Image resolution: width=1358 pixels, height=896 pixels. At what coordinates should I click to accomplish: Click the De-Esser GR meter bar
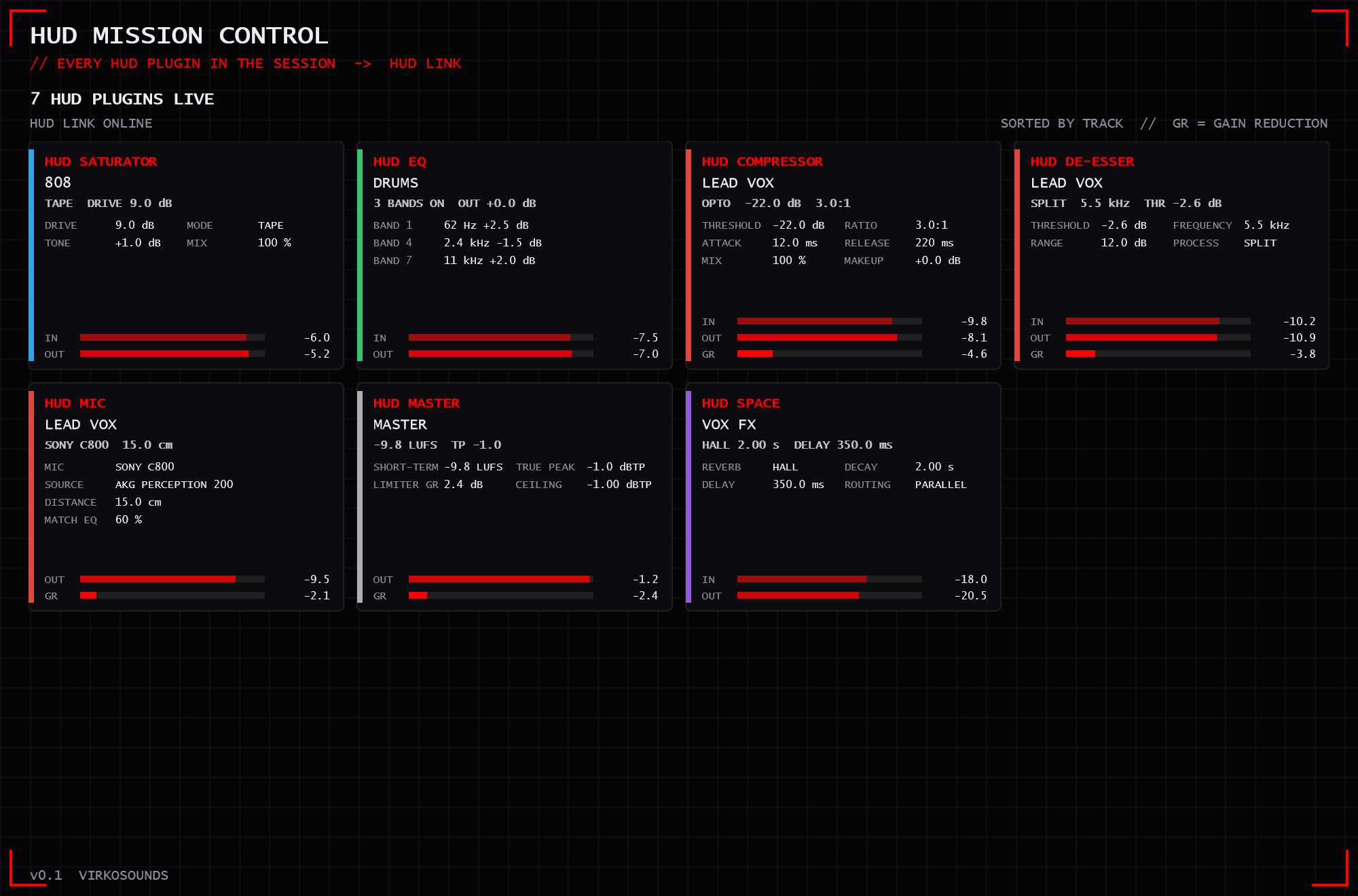pyautogui.click(x=1158, y=354)
